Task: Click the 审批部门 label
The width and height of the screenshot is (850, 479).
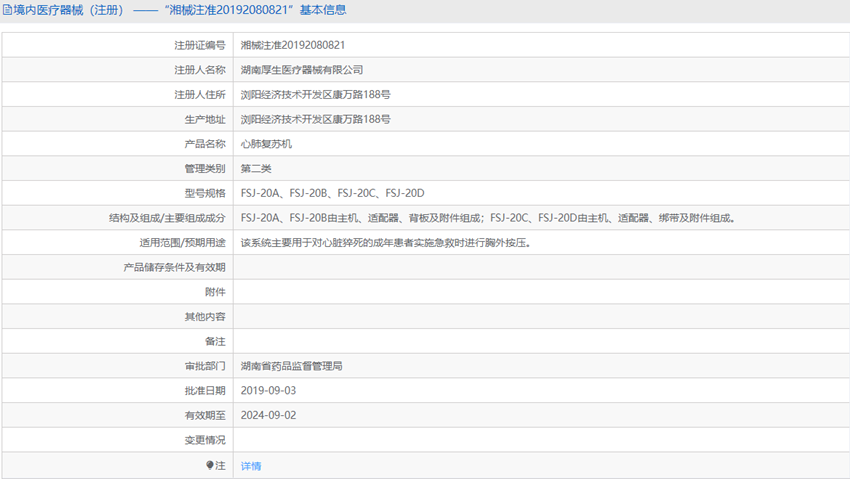Action: [205, 366]
